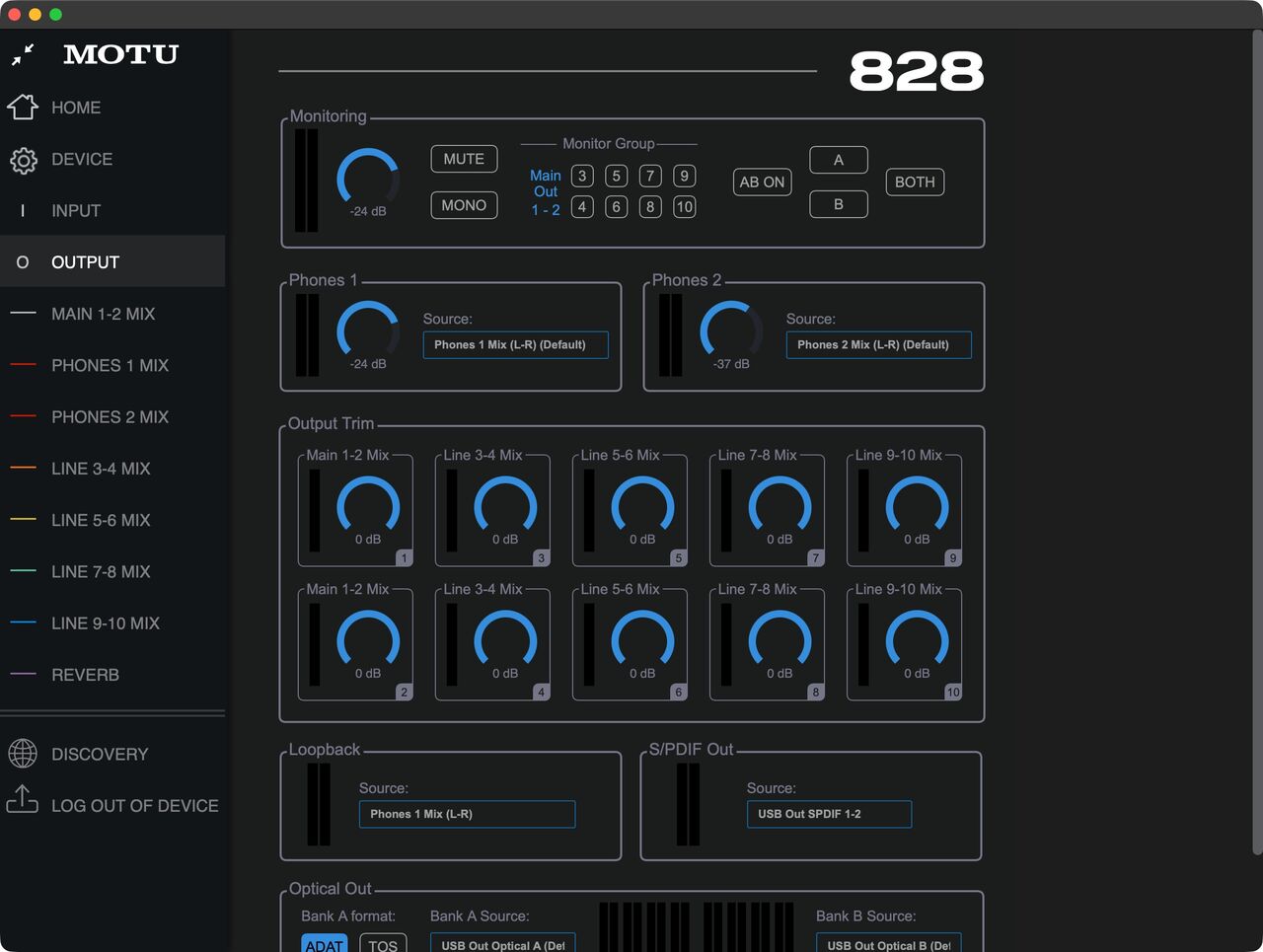The image size is (1263, 952).
Task: Toggle Monitor Group output 4
Action: click(x=582, y=206)
